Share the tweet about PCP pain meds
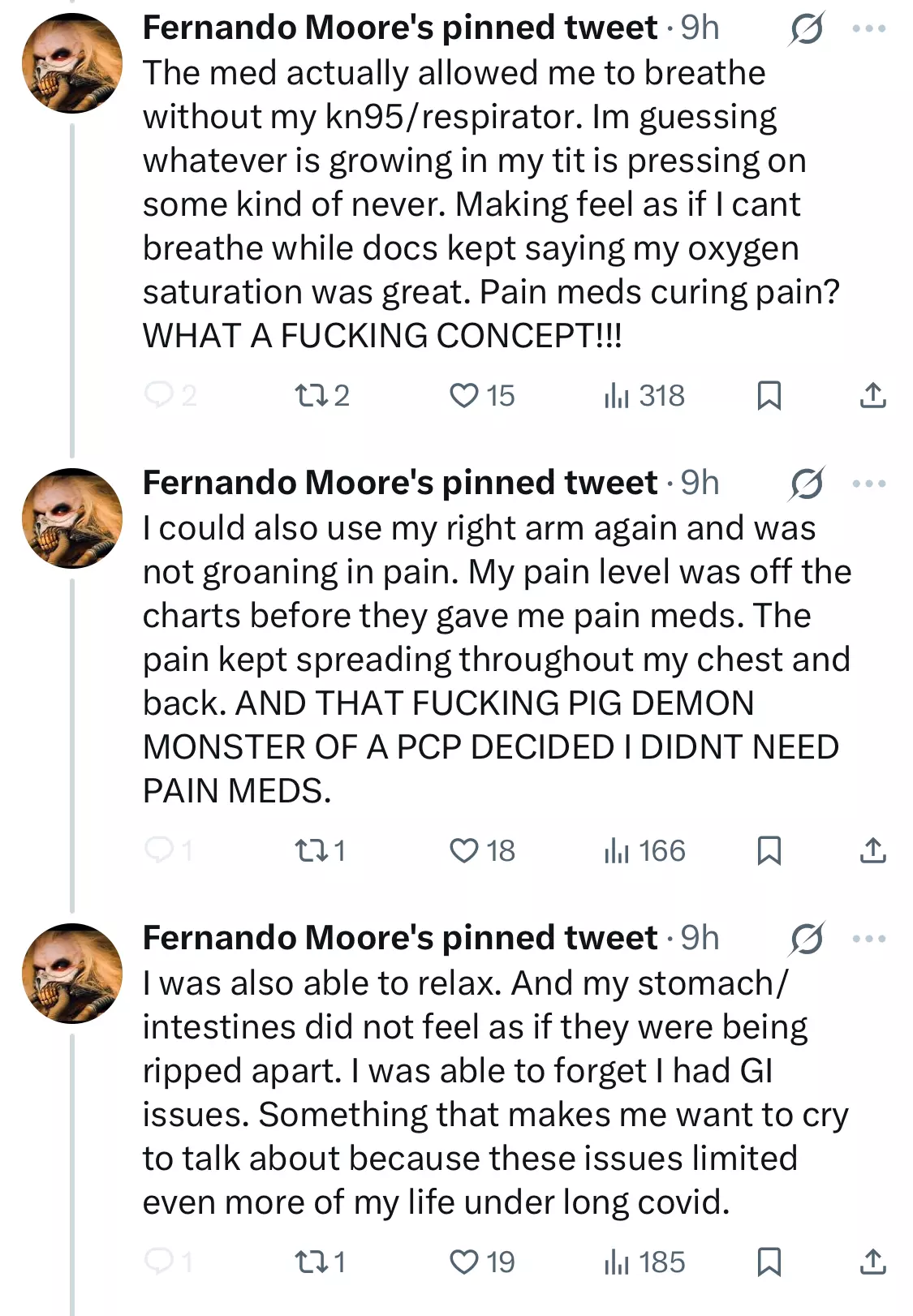This screenshot has height=1316, width=913. click(872, 851)
